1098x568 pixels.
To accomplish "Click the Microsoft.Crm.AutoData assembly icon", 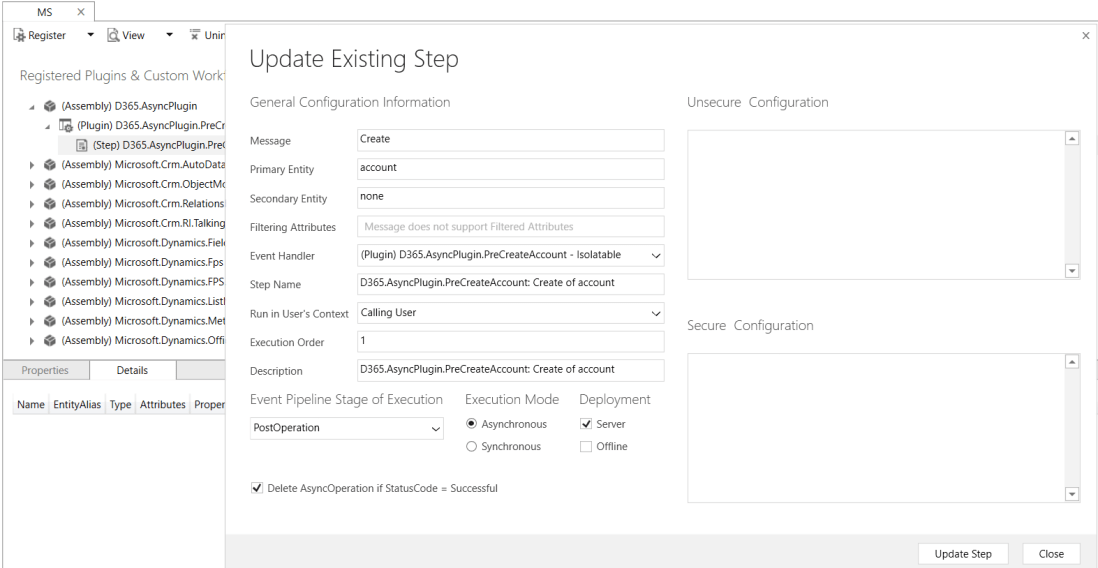I will coord(50,165).
